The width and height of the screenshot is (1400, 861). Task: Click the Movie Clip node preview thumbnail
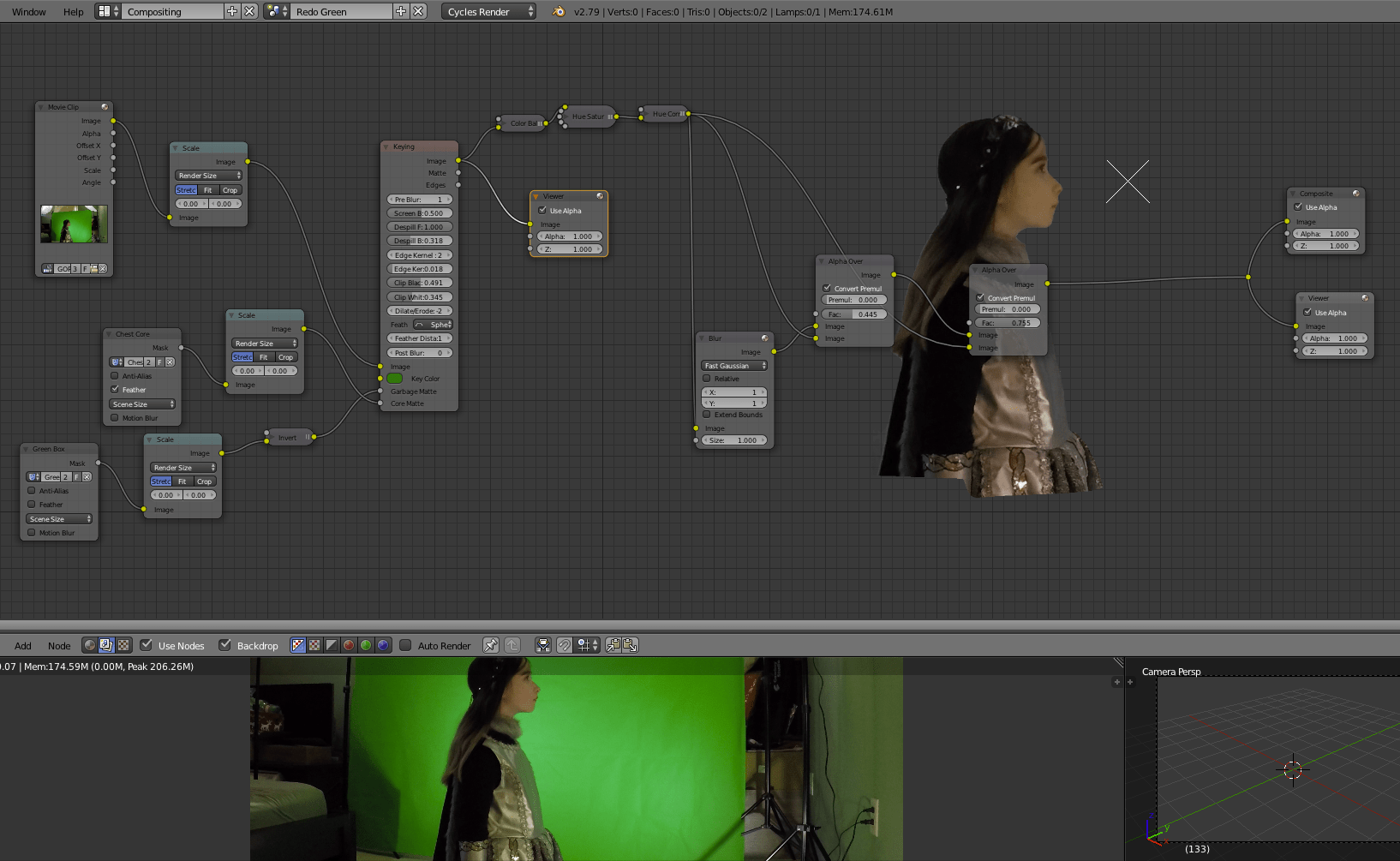pos(75,224)
